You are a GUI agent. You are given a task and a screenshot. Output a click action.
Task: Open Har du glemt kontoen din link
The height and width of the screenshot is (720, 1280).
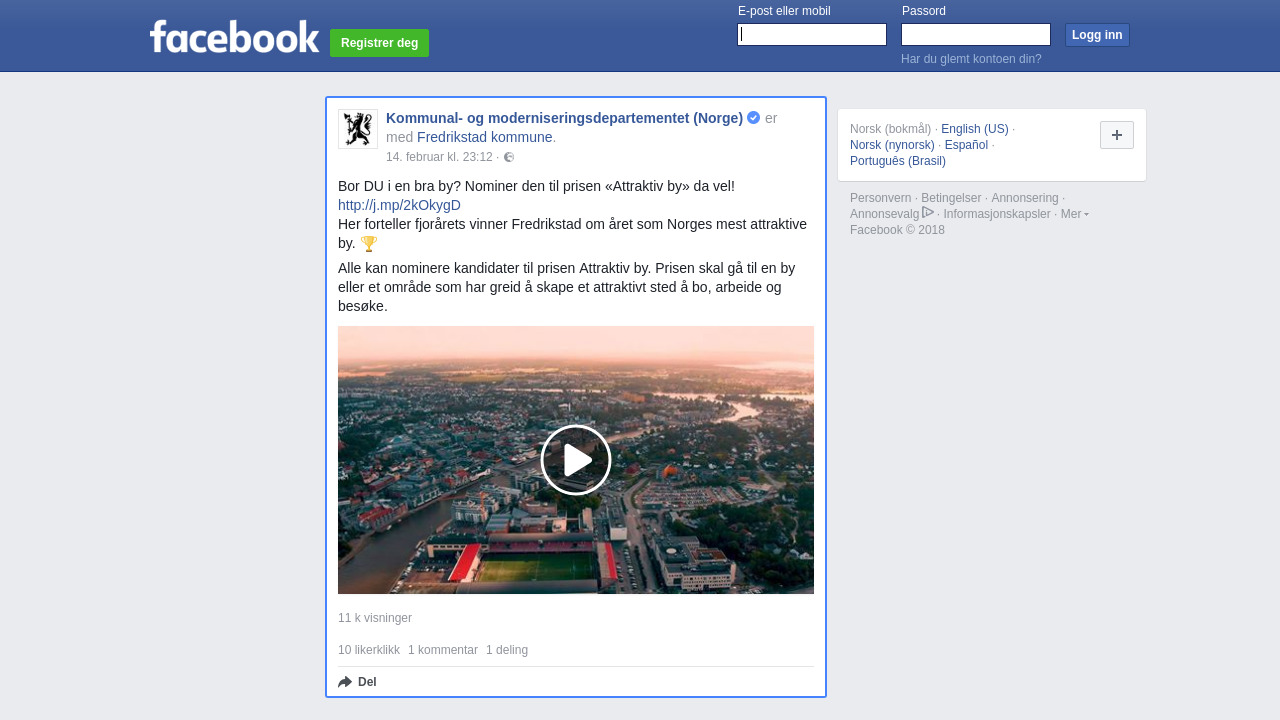pos(971,59)
